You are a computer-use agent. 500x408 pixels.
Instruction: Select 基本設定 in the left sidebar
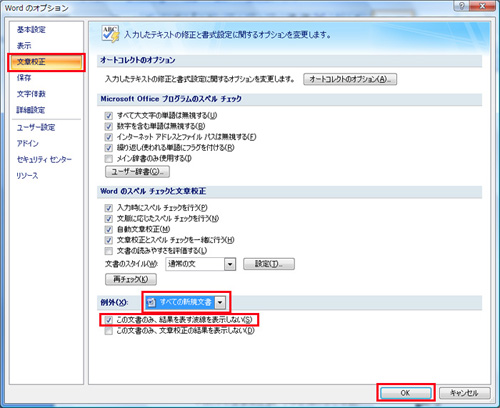point(31,29)
